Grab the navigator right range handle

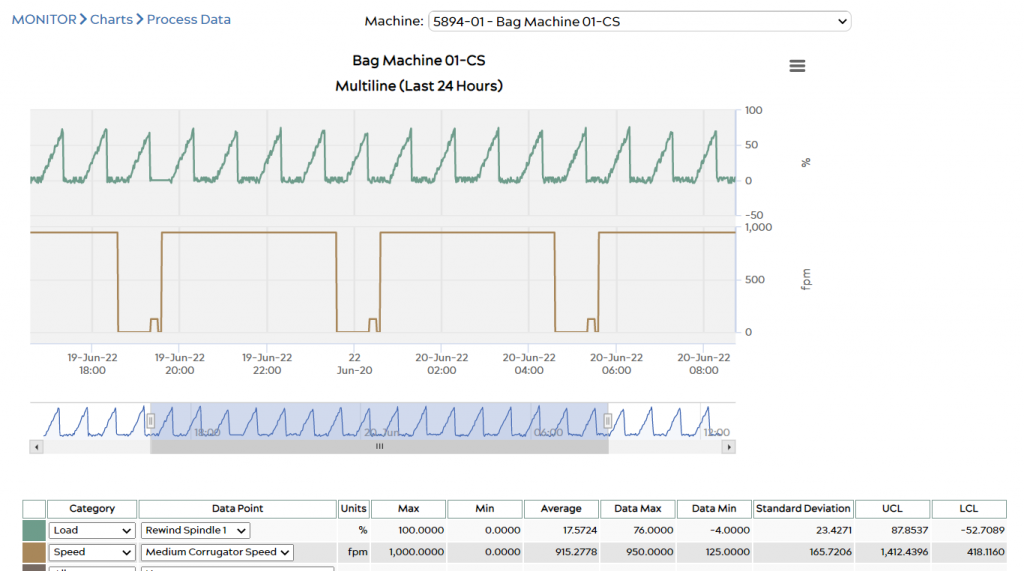[608, 421]
